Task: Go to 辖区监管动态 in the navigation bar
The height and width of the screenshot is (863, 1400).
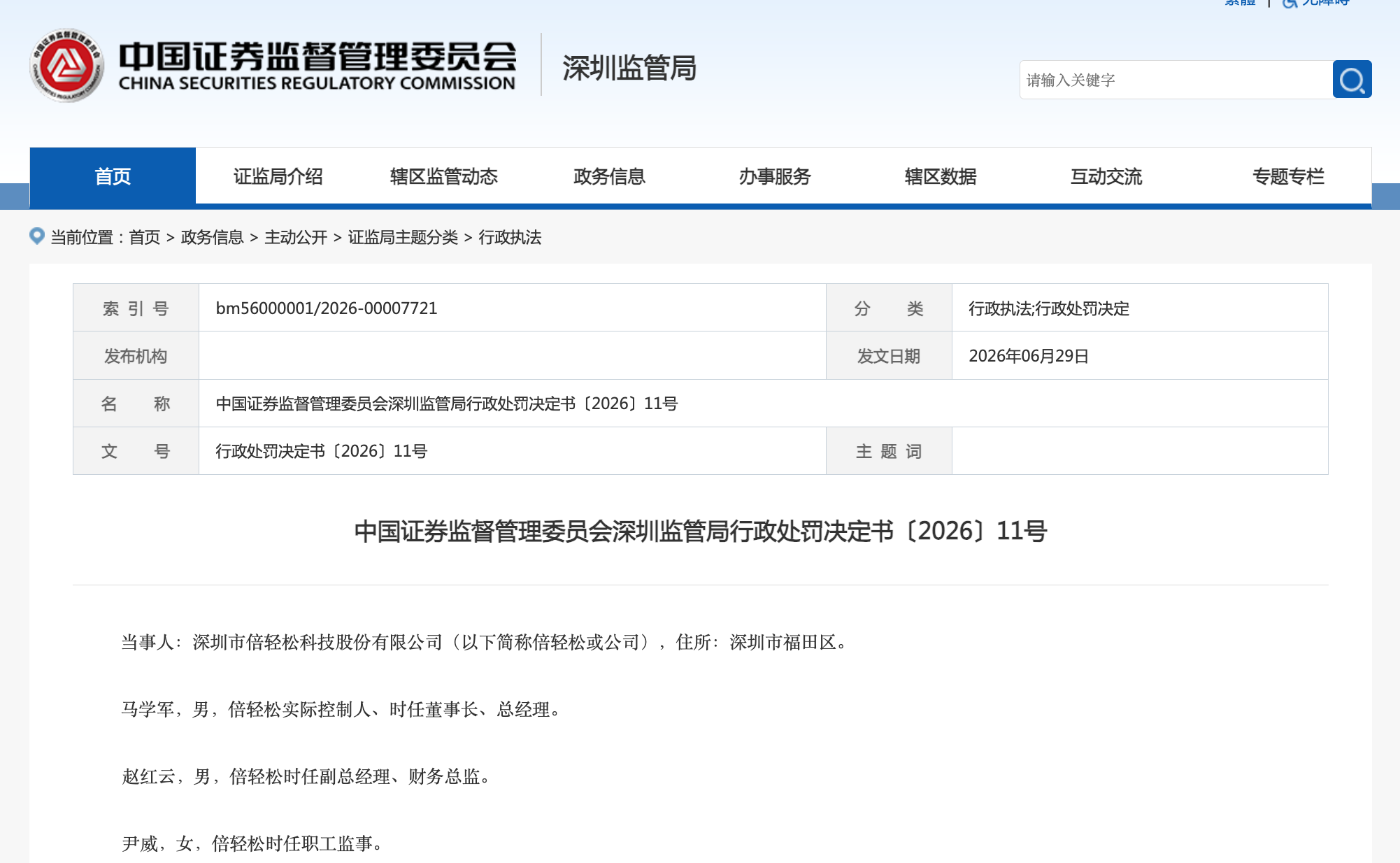Action: 444,176
